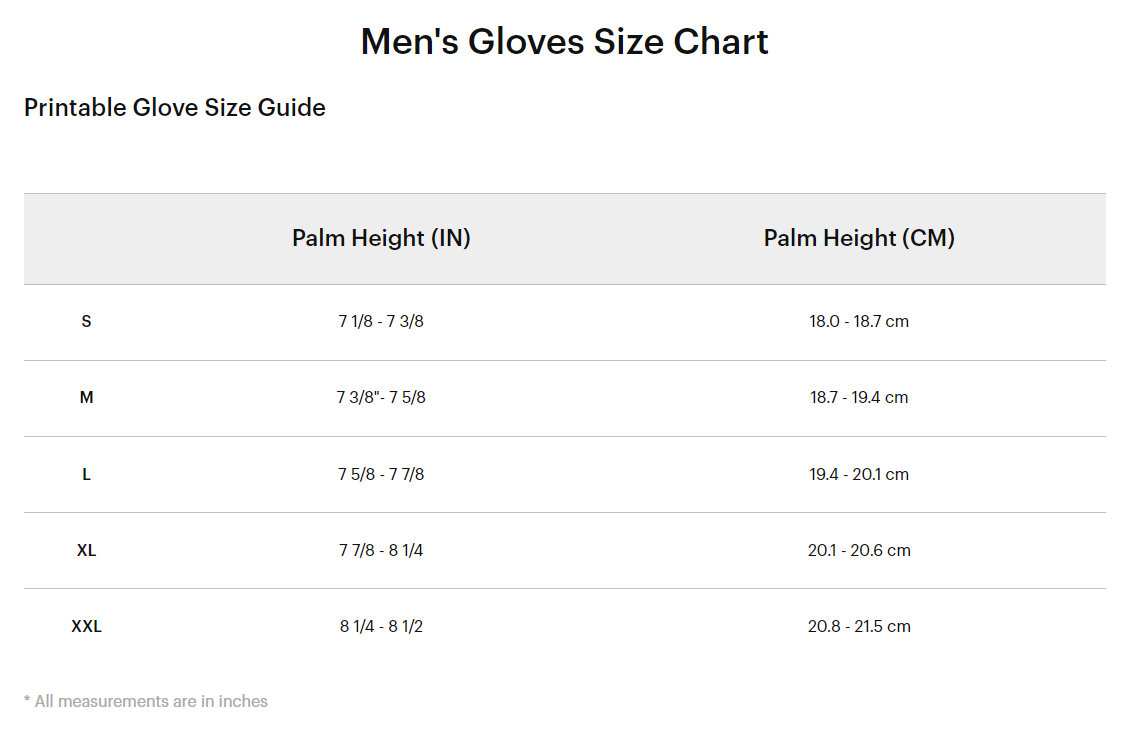Click the 18.7 - 19.4 cm value

point(859,398)
